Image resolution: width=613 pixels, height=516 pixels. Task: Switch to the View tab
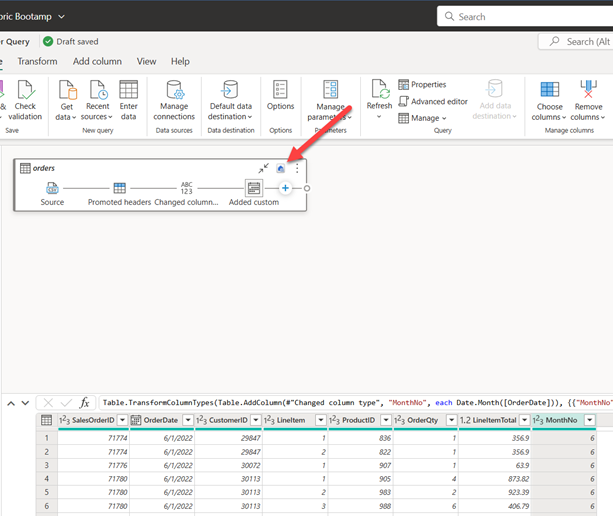point(146,62)
